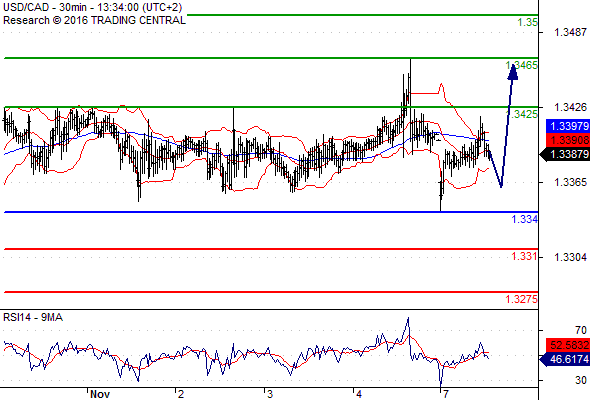Viewport: 590px width, 400px height.
Task: Click the RSI14 - 9MA indicator title
Action: pyautogui.click(x=33, y=318)
